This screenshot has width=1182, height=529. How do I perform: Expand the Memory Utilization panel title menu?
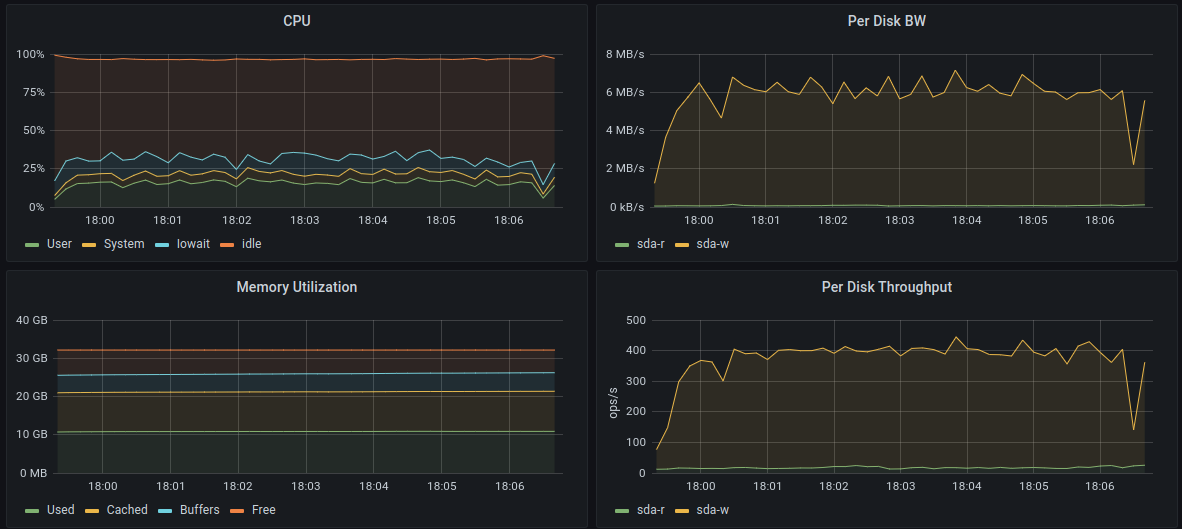[x=296, y=287]
